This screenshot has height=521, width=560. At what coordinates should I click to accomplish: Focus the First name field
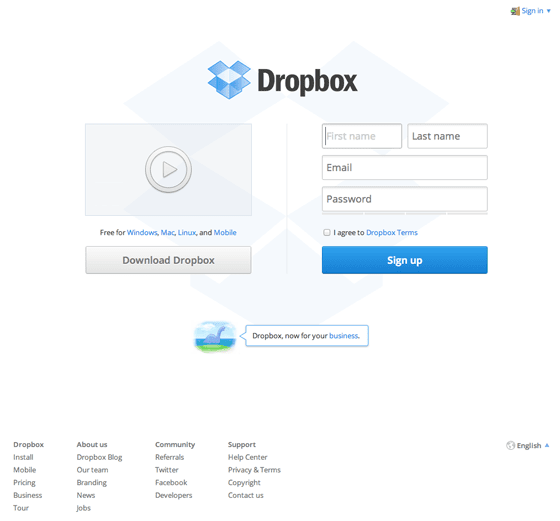point(361,136)
